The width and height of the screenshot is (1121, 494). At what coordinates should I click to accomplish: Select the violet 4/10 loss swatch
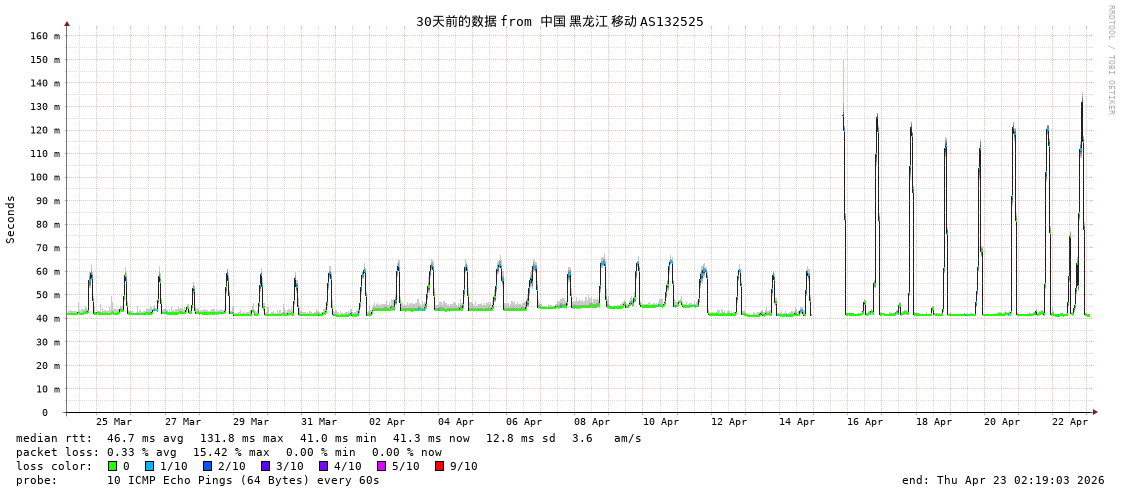click(323, 466)
